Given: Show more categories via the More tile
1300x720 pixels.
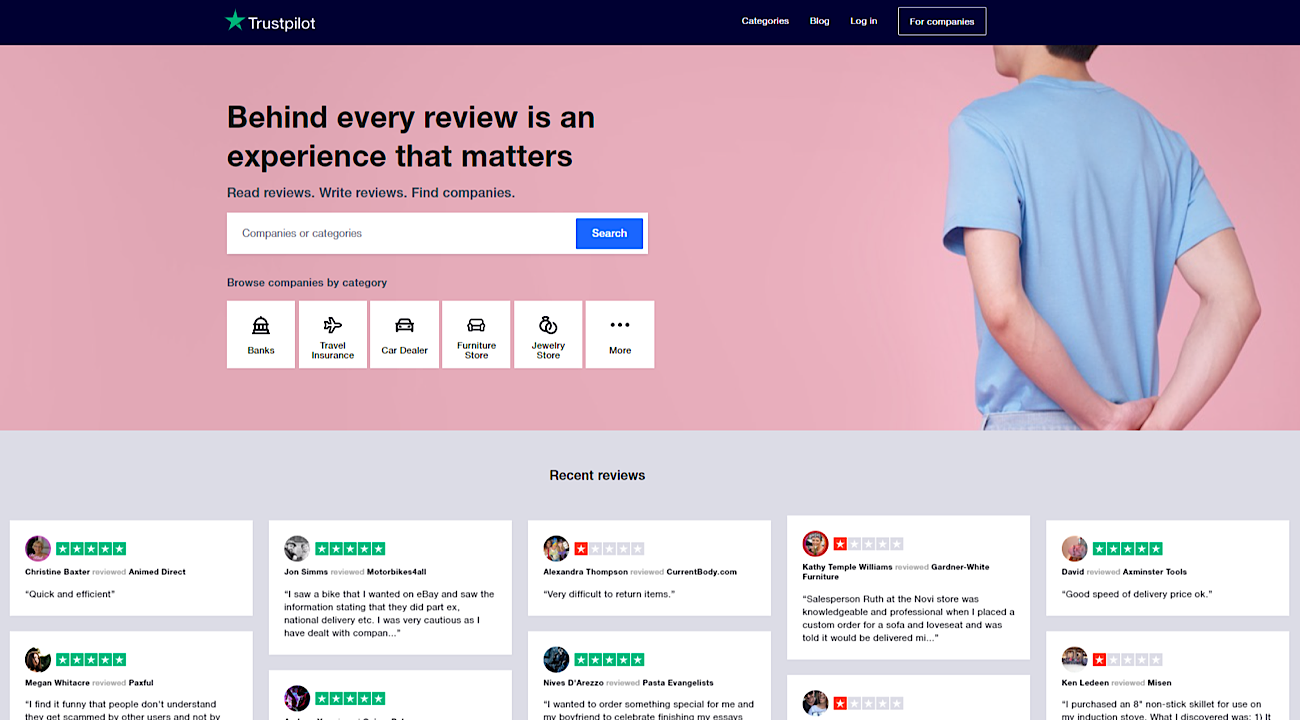Looking at the screenshot, I should [x=620, y=334].
